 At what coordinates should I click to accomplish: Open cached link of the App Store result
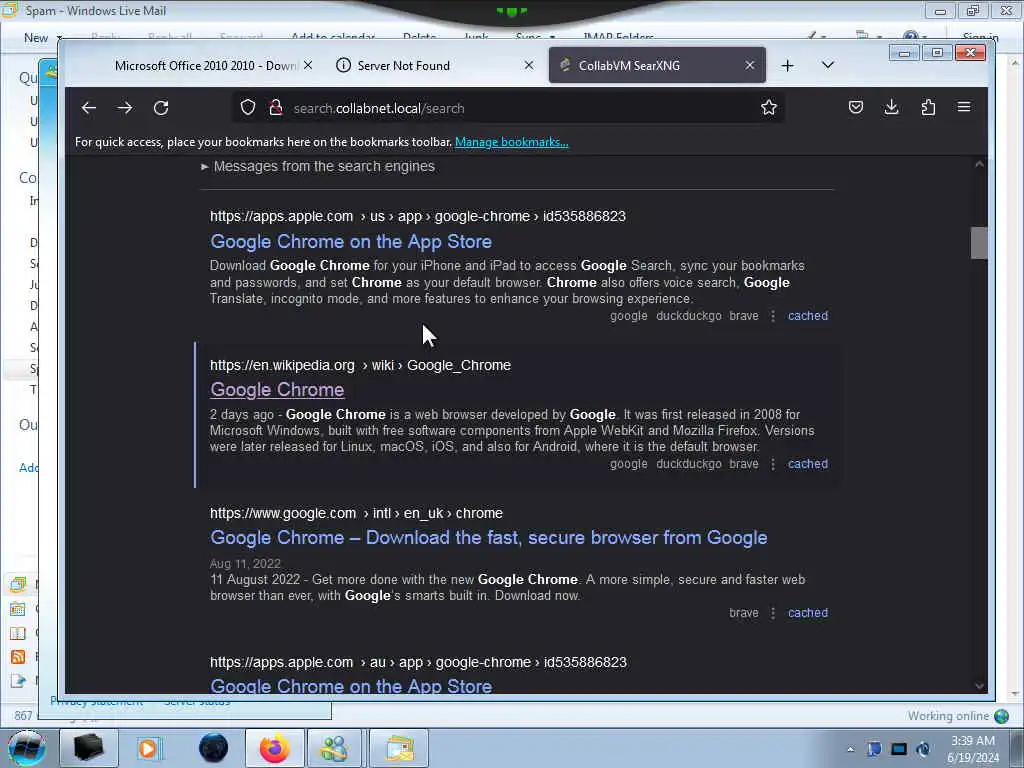tap(808, 316)
